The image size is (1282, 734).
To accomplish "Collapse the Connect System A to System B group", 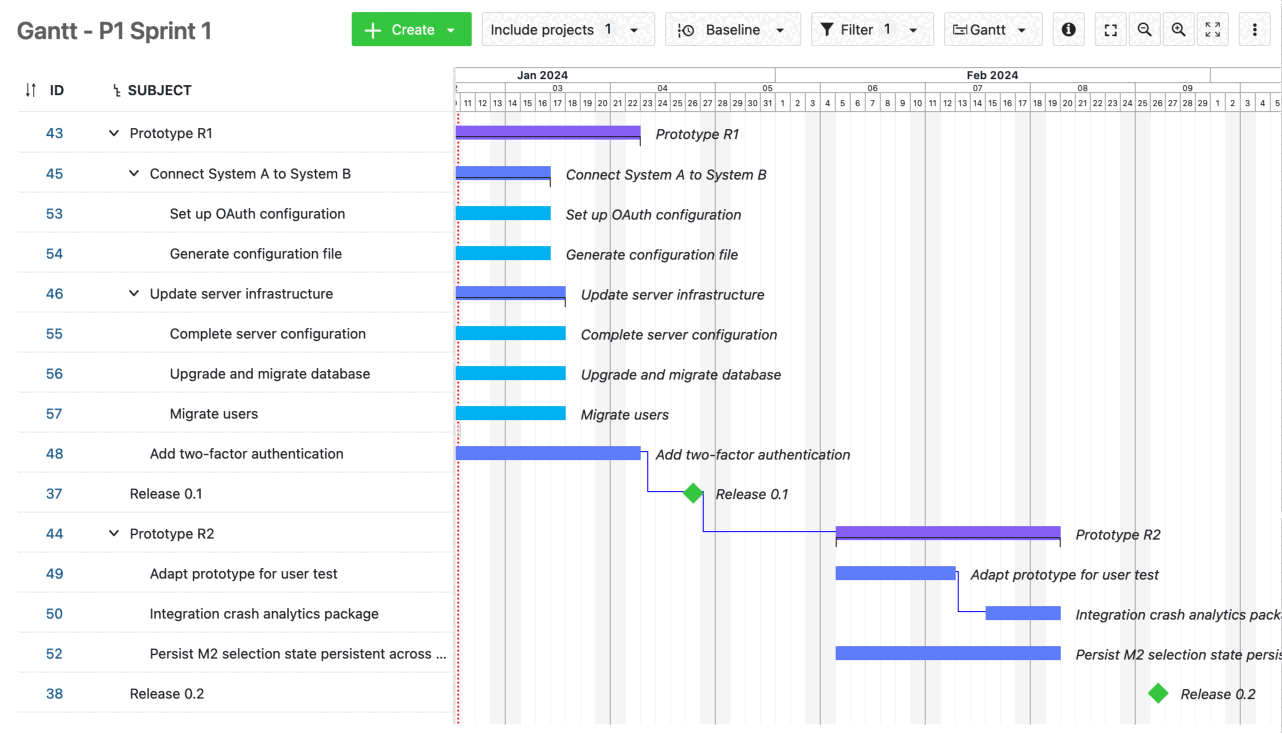I will click(x=133, y=173).
